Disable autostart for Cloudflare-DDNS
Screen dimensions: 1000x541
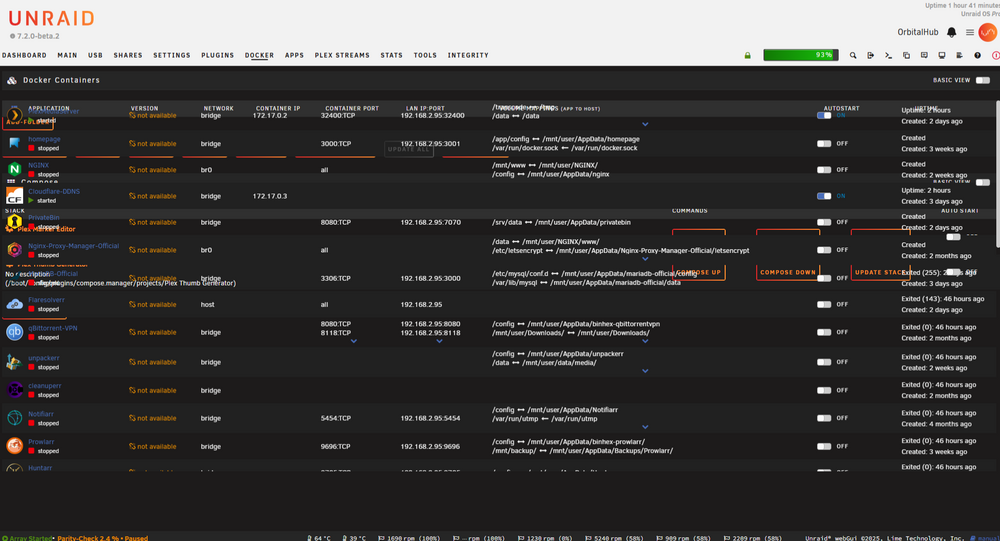tap(824, 196)
